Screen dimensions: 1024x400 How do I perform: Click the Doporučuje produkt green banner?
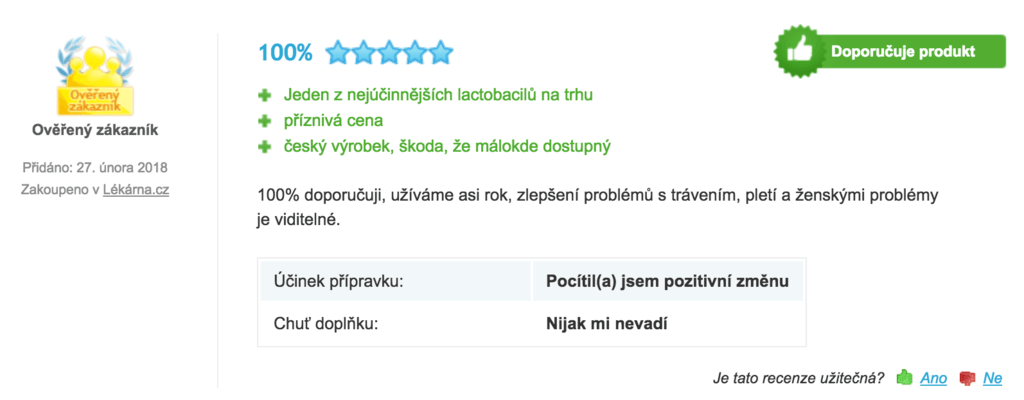[x=889, y=52]
